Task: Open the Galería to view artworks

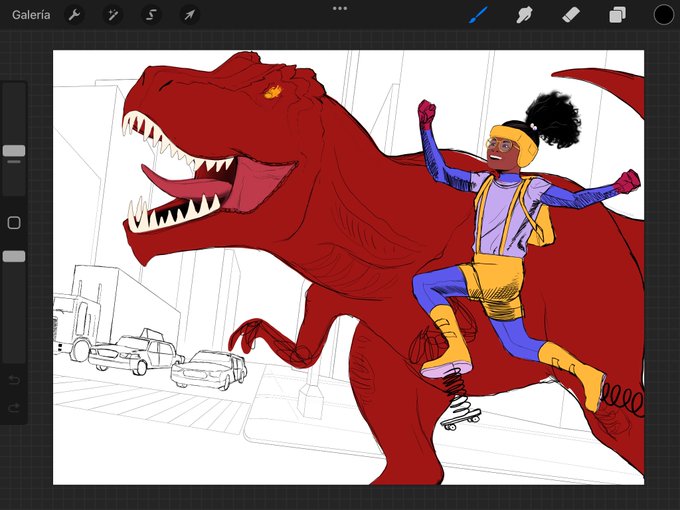Action: coord(31,15)
